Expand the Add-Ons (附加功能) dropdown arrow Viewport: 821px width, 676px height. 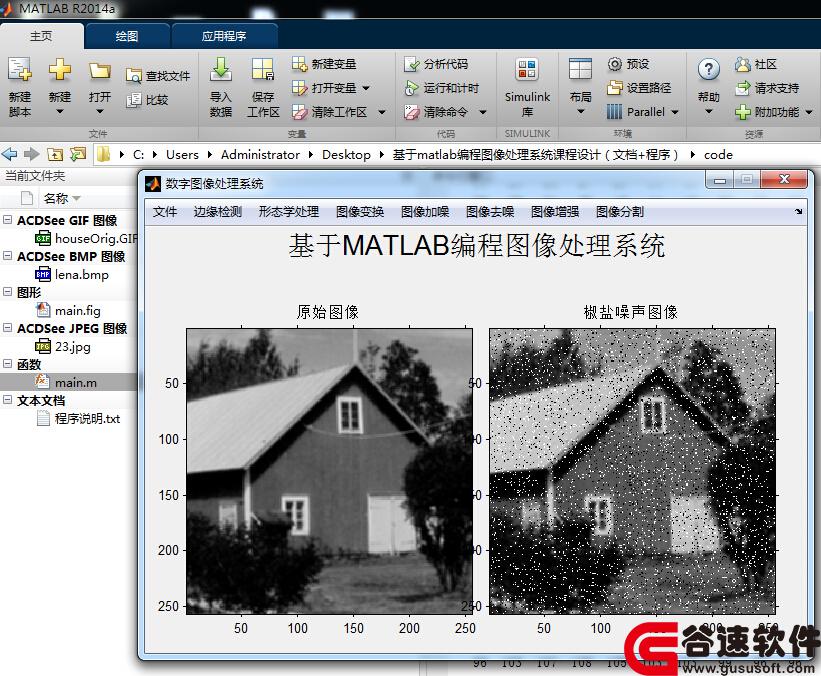tap(809, 112)
